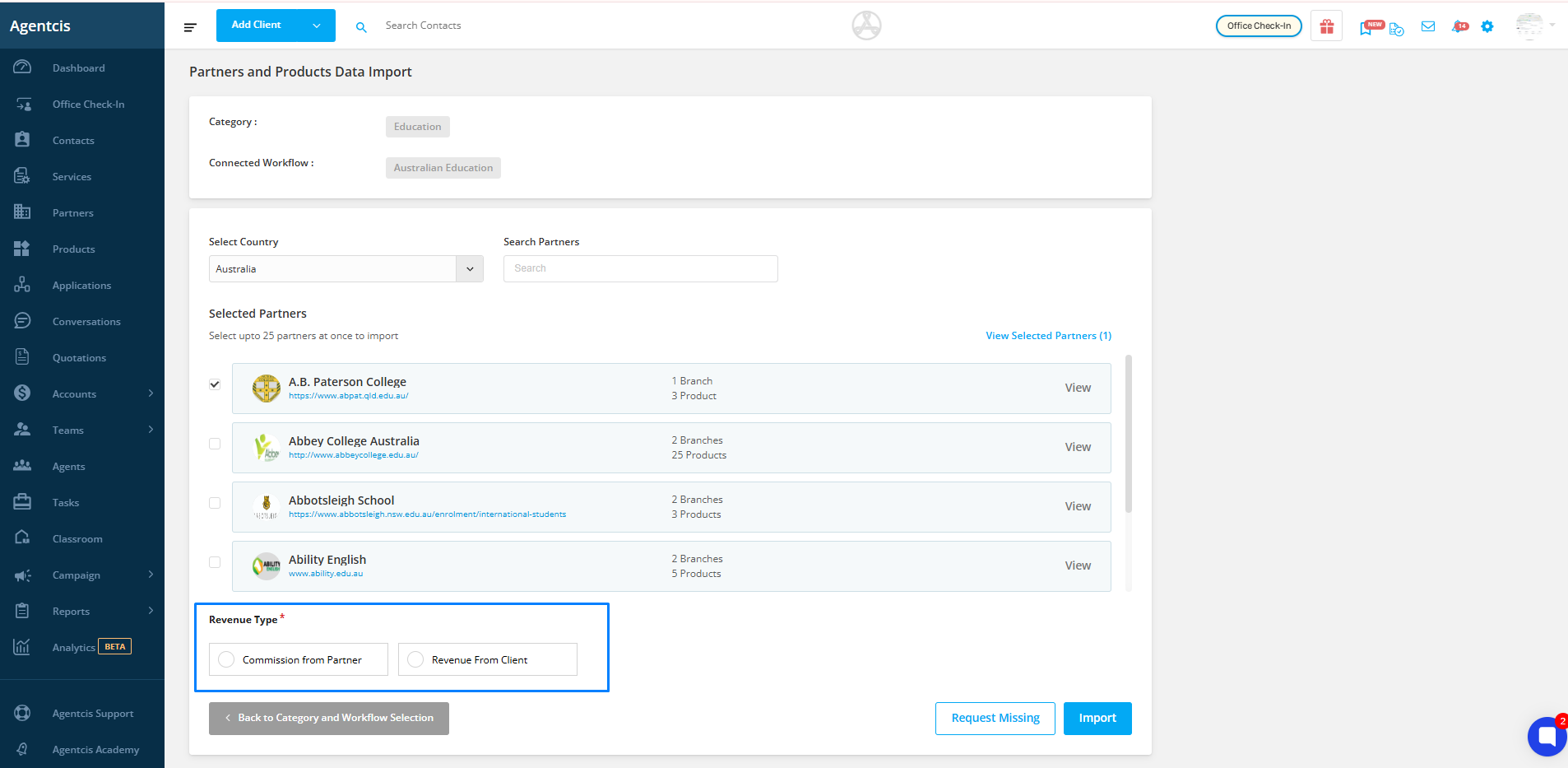The image size is (1568, 768).
Task: Open the Teams sidebar icon
Action: click(22, 430)
